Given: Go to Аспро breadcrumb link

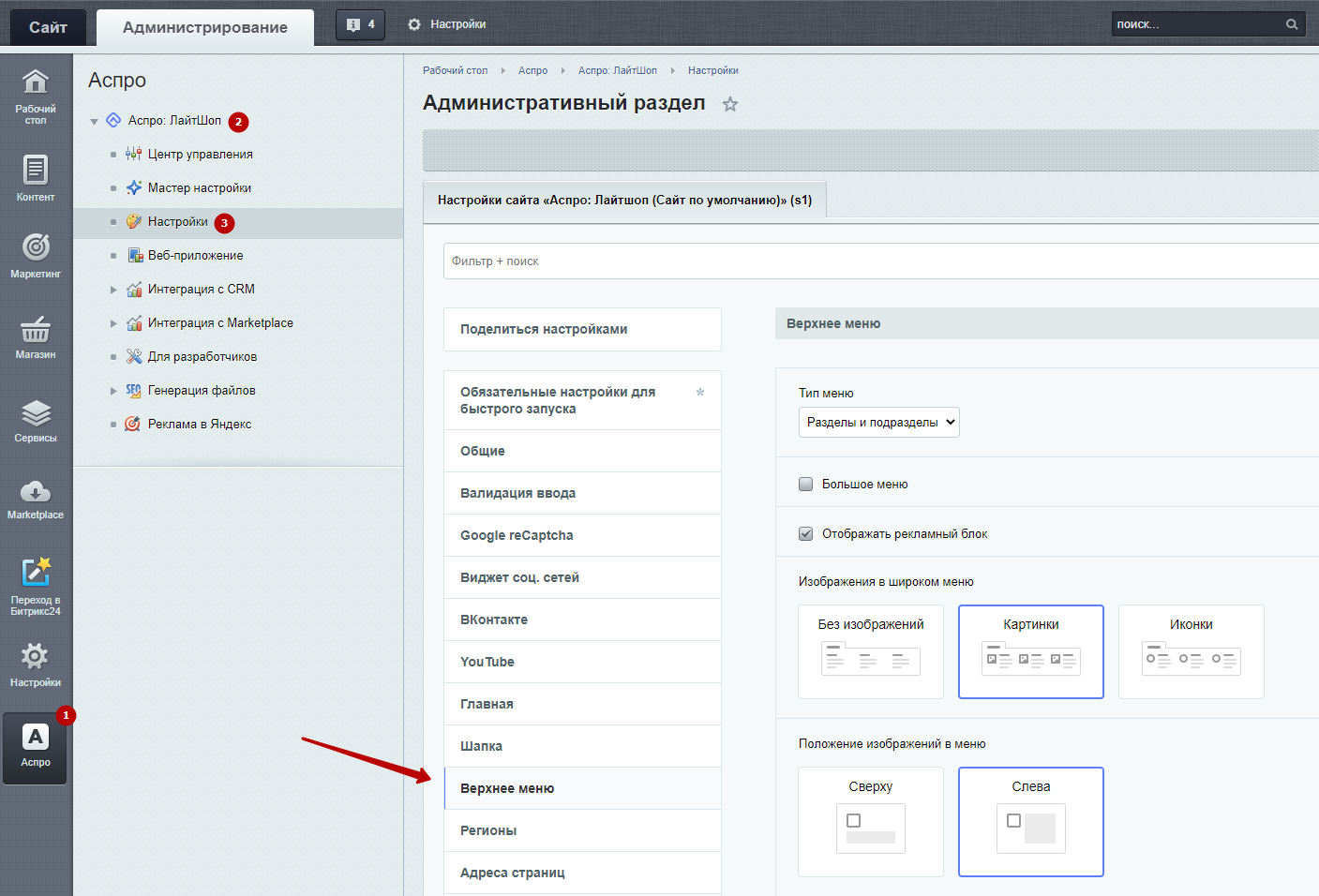Looking at the screenshot, I should [x=532, y=70].
